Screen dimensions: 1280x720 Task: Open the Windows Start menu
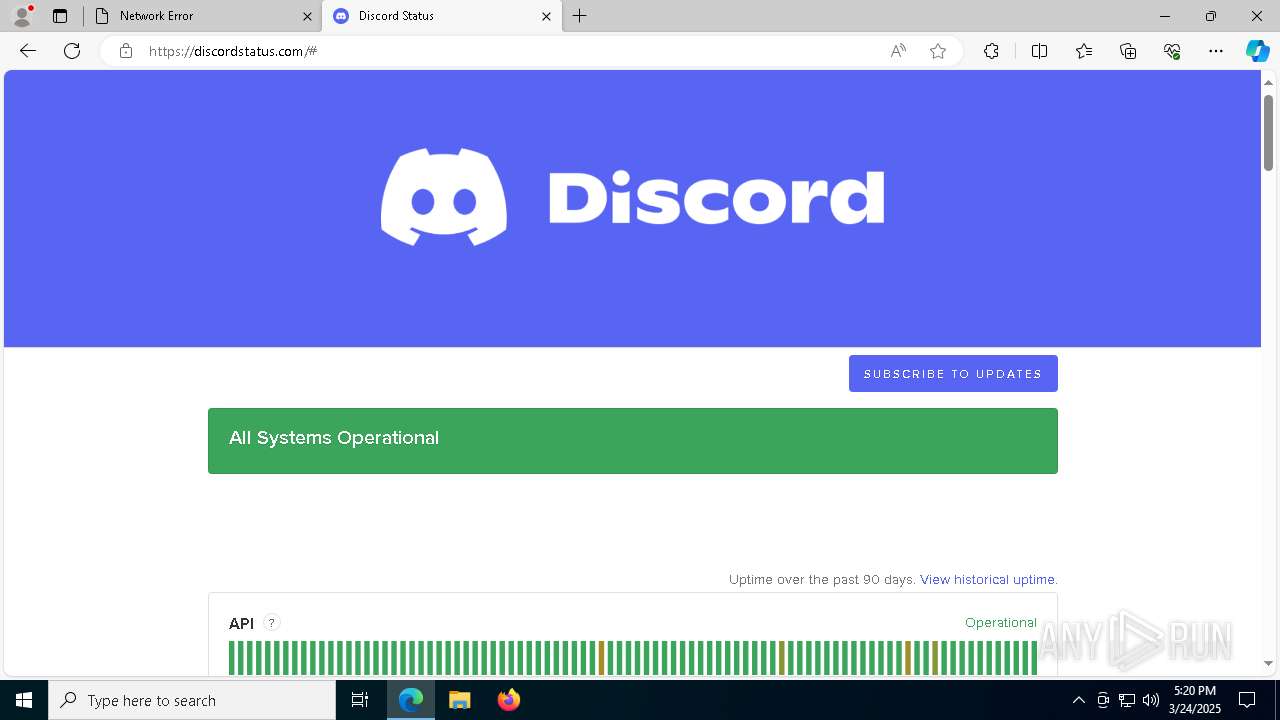coord(24,700)
